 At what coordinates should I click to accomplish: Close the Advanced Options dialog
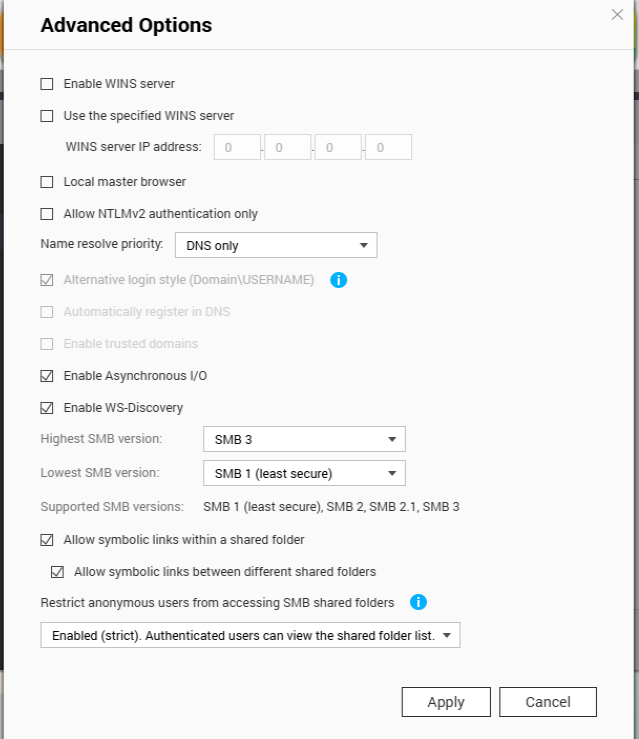[617, 15]
